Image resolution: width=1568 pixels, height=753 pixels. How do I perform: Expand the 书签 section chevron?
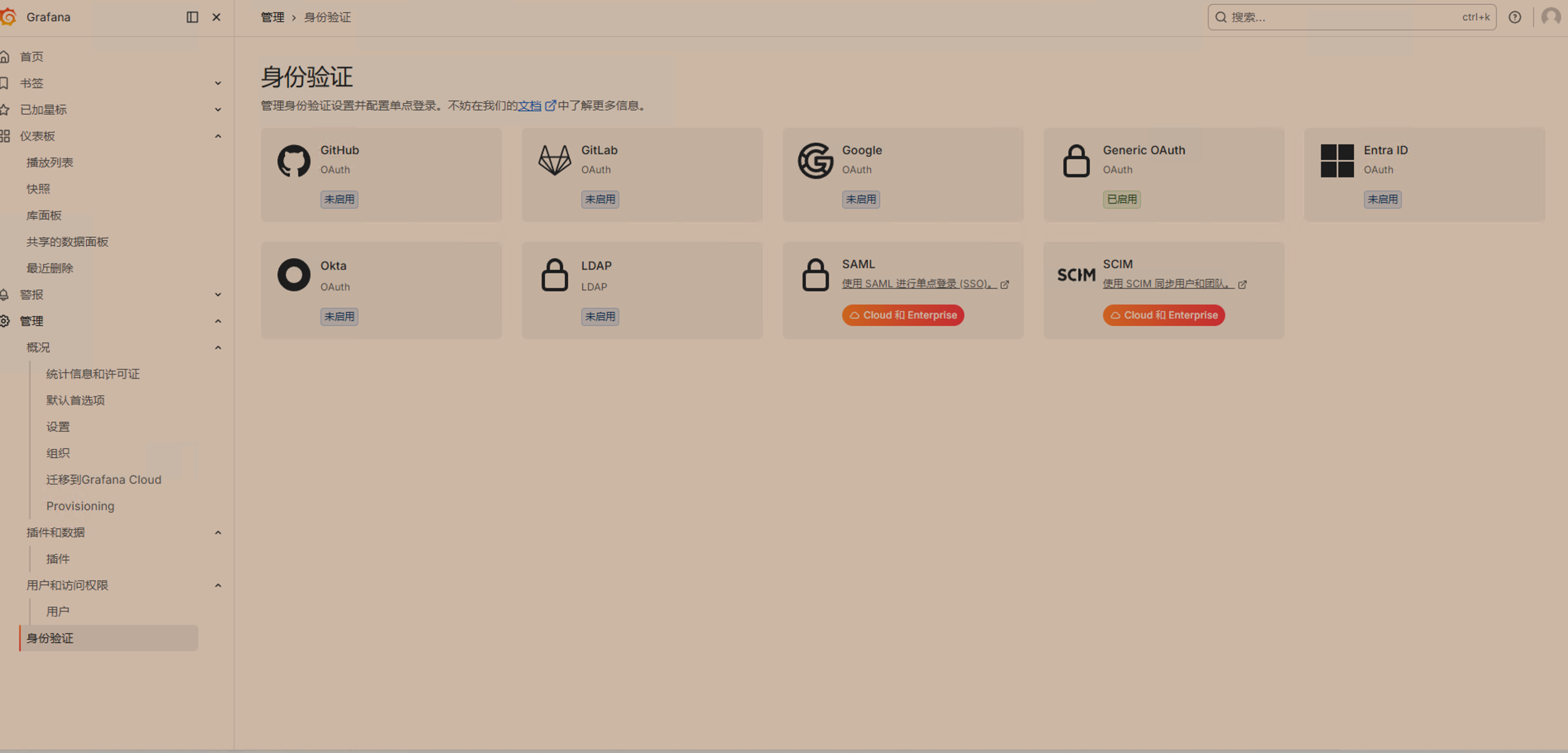point(218,83)
